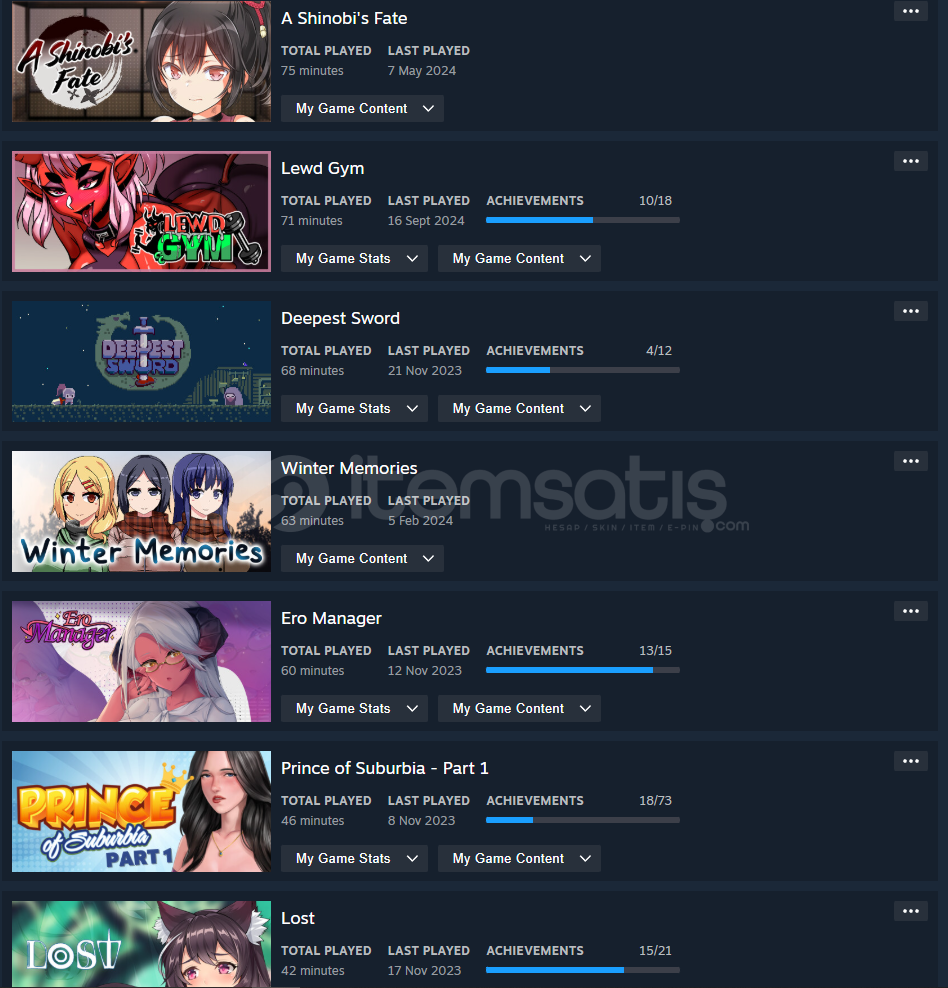Open three-dot menu for Prince of Suburbia

click(x=910, y=761)
